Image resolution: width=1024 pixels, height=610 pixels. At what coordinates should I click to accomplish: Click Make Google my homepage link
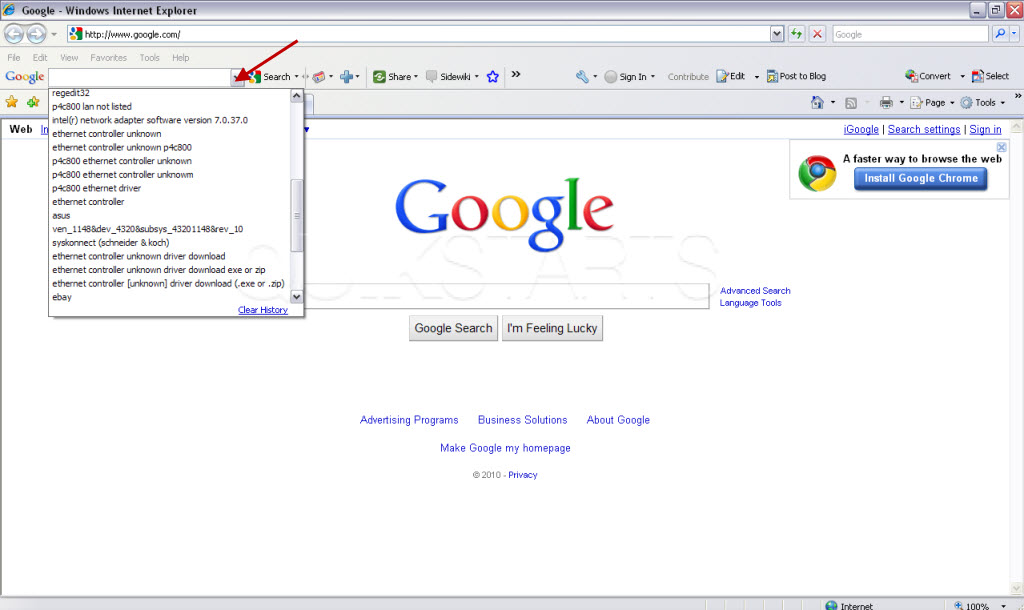coord(505,448)
